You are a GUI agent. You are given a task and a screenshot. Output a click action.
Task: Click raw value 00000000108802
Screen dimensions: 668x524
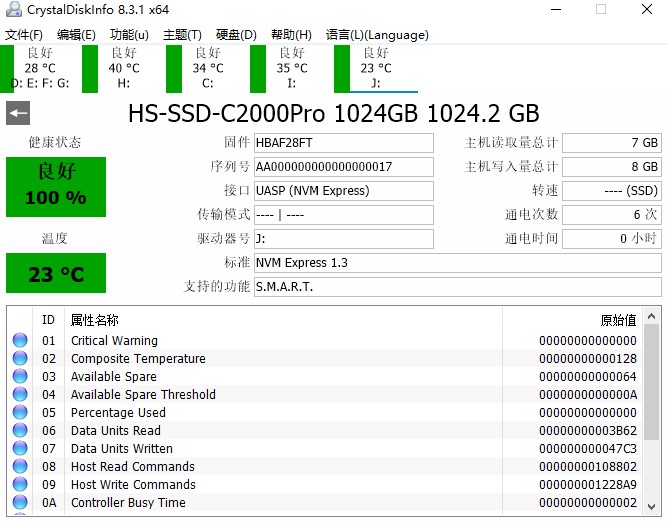point(588,466)
